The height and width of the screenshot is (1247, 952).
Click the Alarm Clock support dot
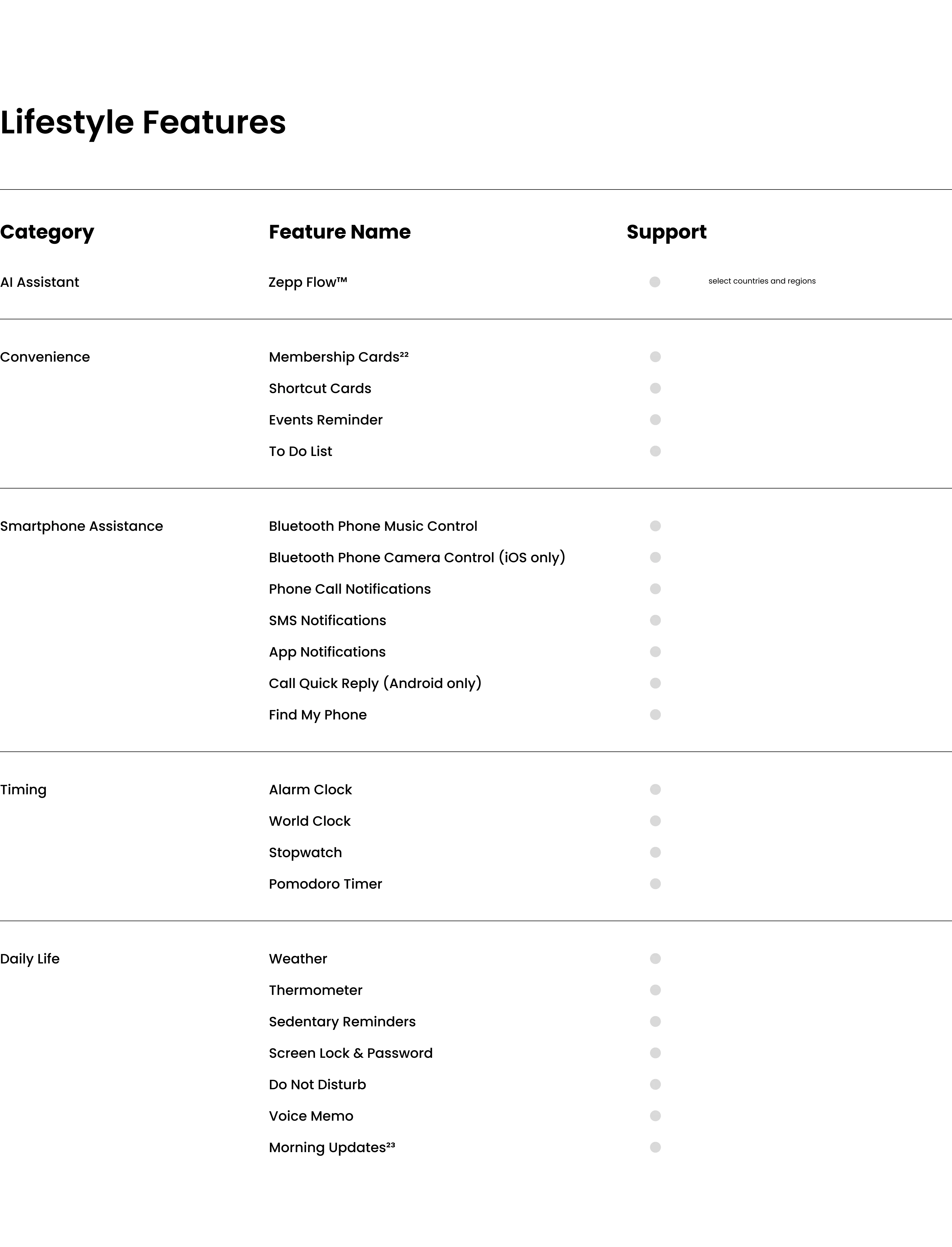[x=655, y=789]
